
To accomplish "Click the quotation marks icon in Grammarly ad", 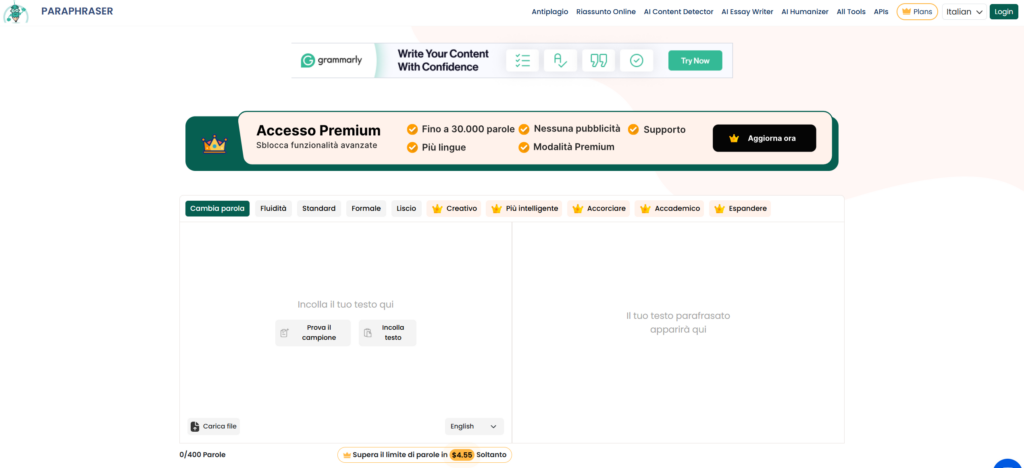I will (598, 61).
